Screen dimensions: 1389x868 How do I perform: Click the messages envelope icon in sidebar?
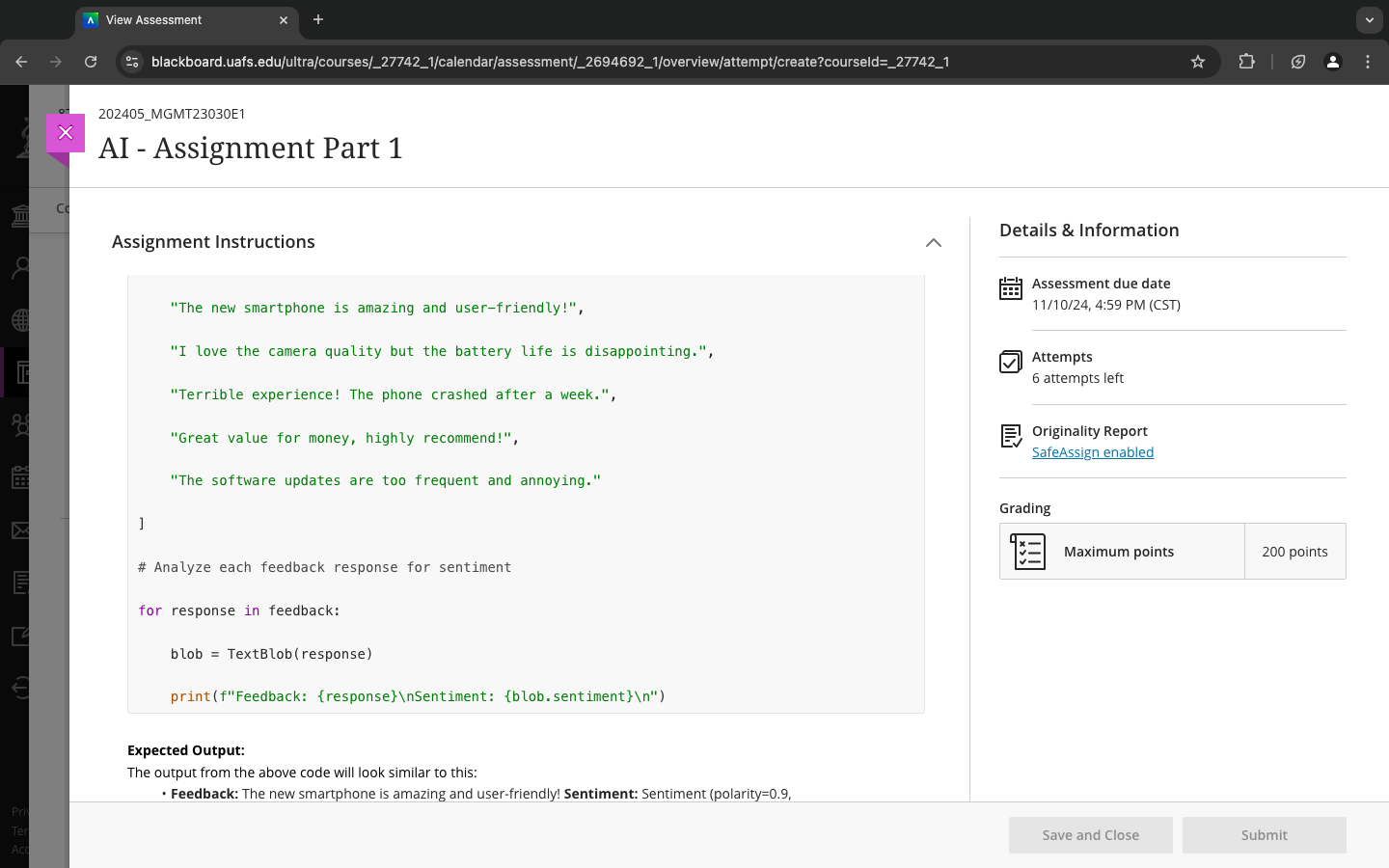[x=21, y=529]
